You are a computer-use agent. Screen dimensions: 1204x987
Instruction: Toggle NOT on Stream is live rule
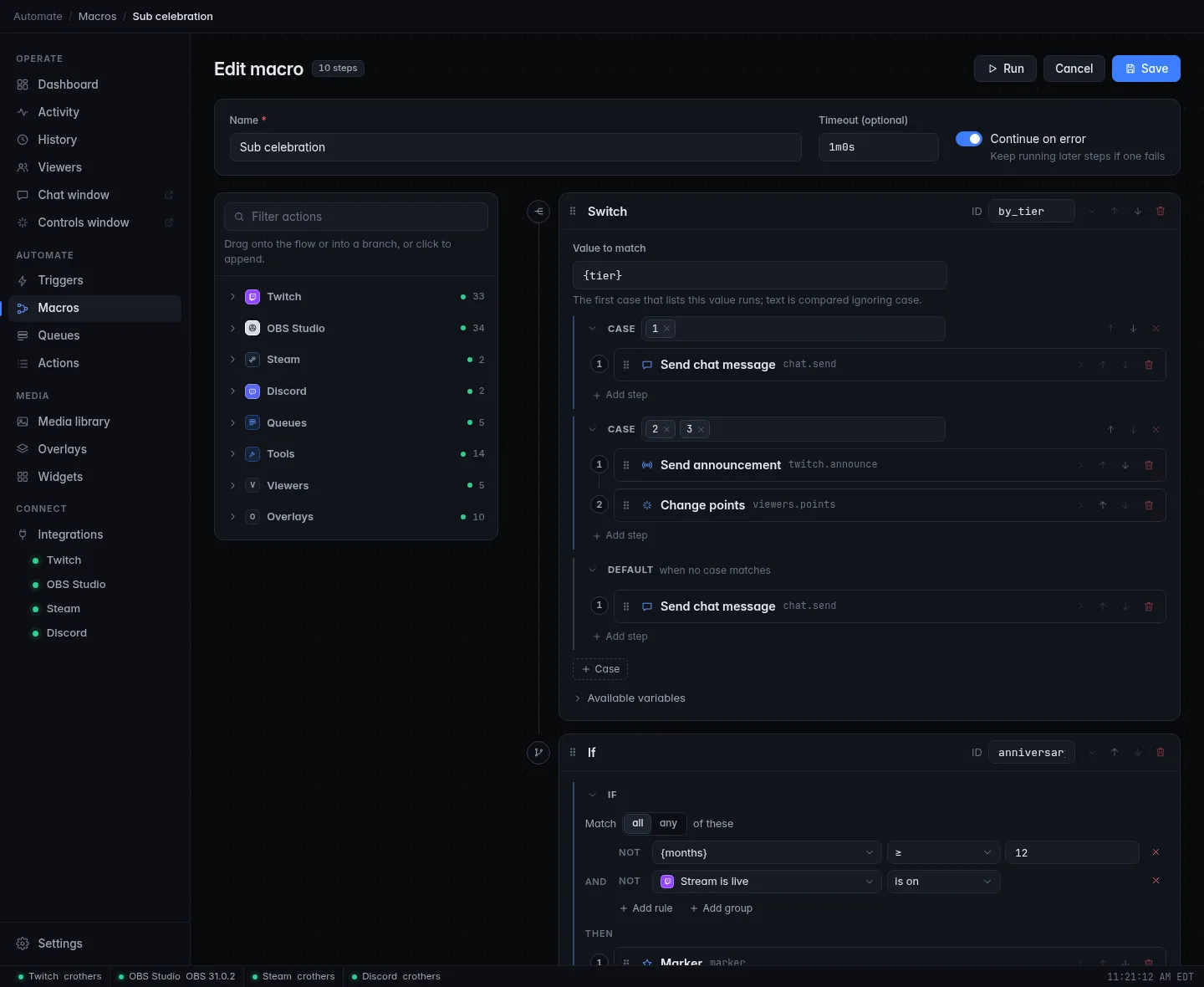coord(630,882)
